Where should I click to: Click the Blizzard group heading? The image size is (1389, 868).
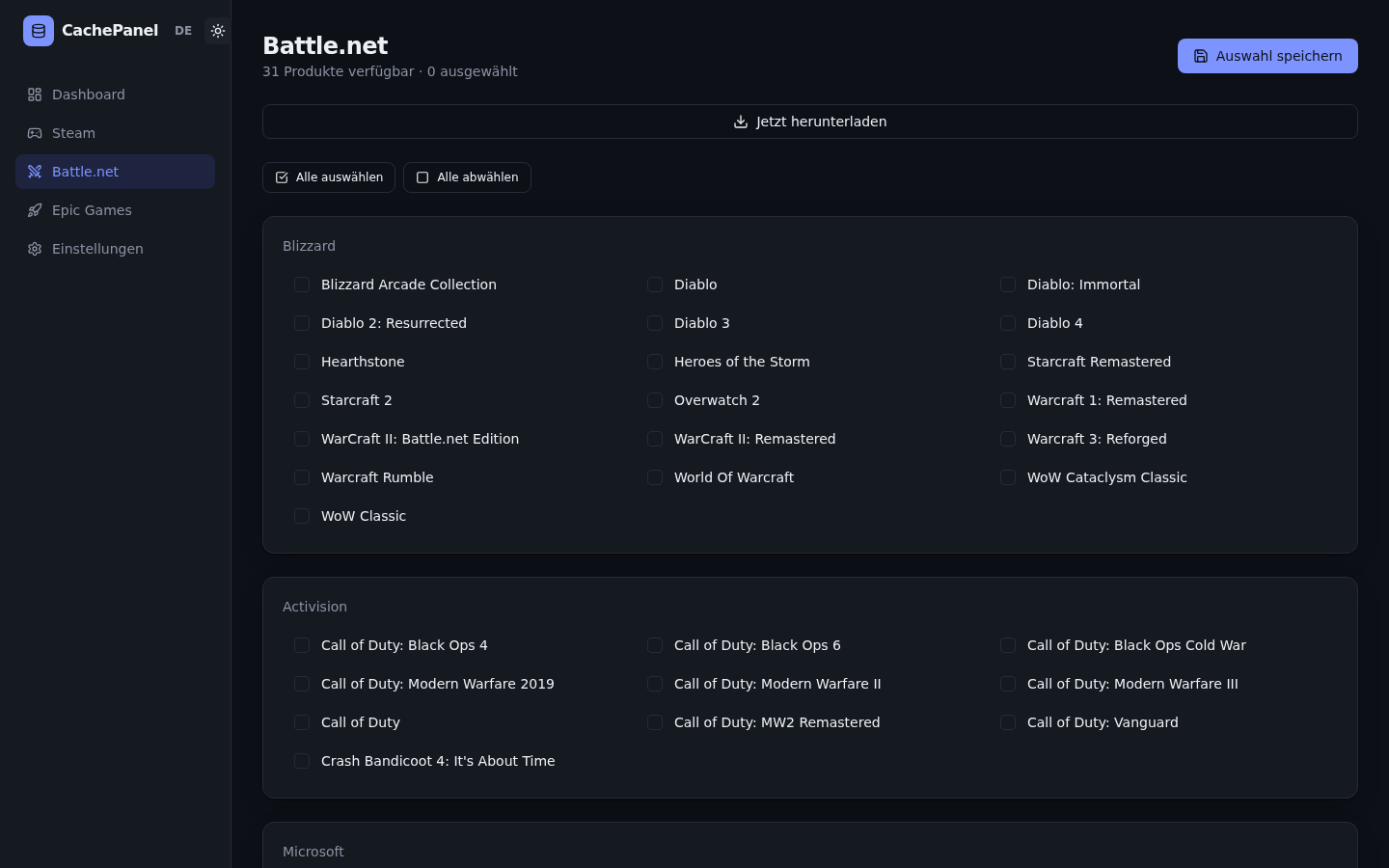(309, 246)
